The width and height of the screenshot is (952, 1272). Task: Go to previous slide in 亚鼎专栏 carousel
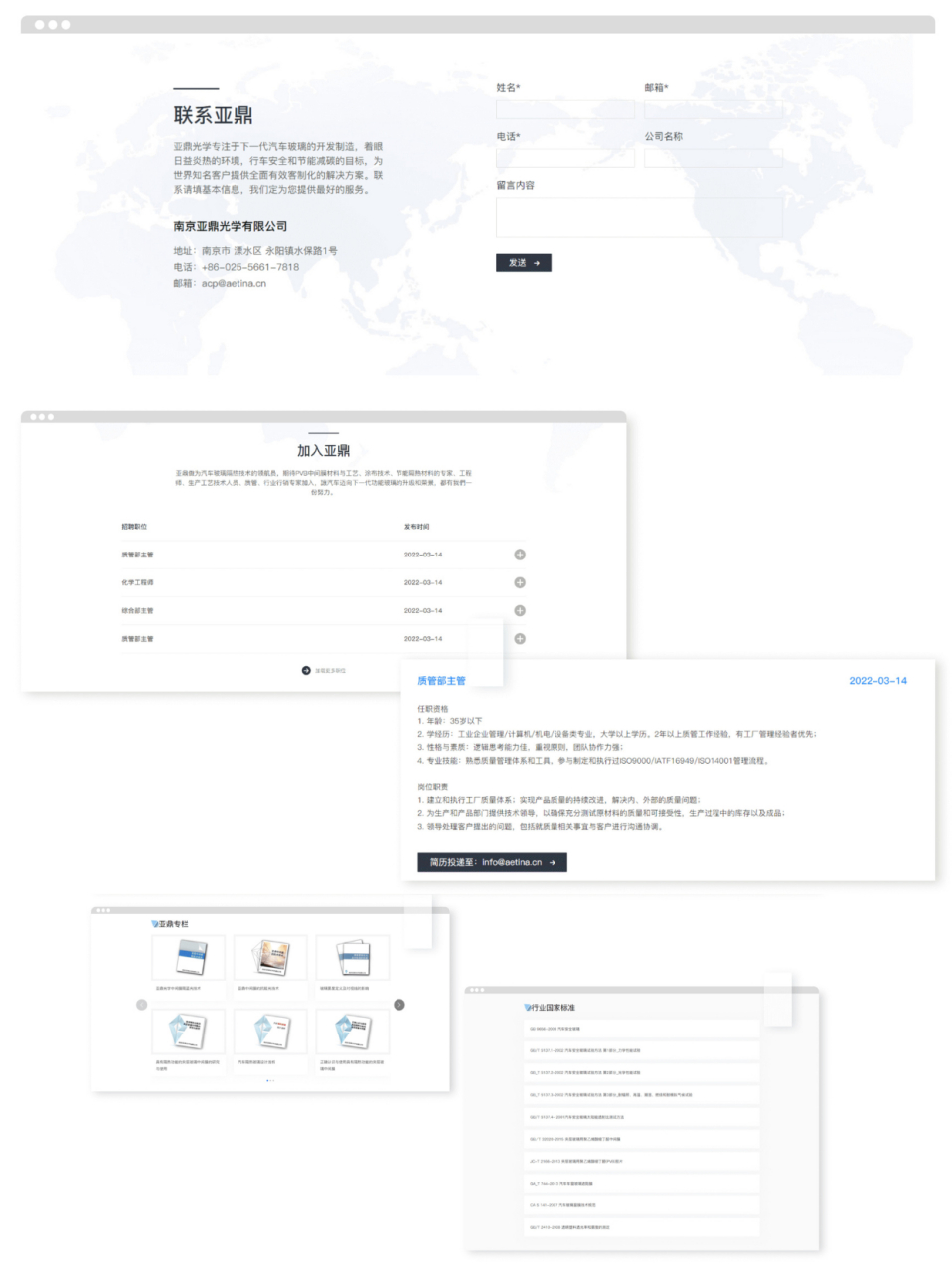point(141,1005)
